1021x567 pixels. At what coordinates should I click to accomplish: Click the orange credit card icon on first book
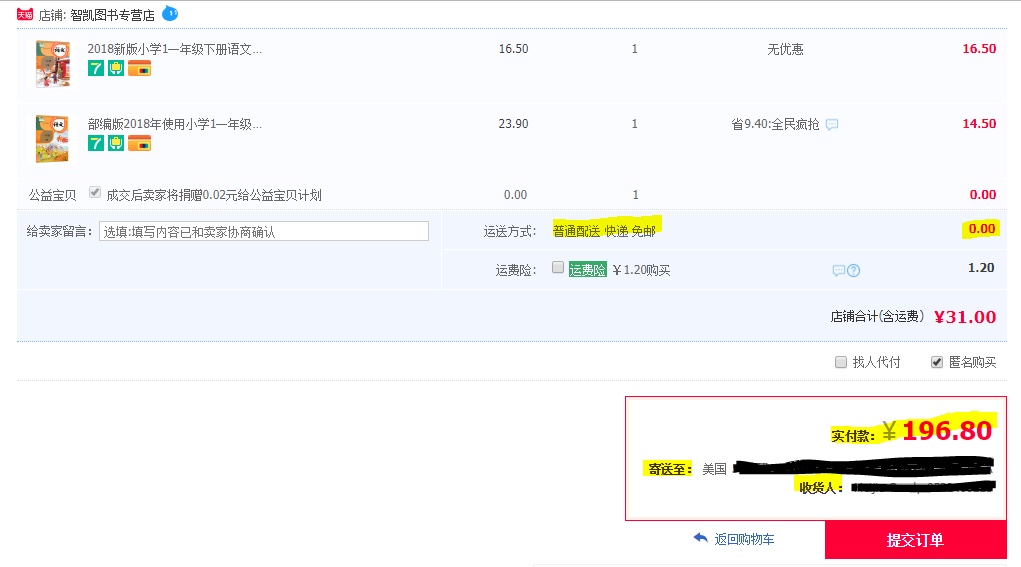click(x=139, y=68)
